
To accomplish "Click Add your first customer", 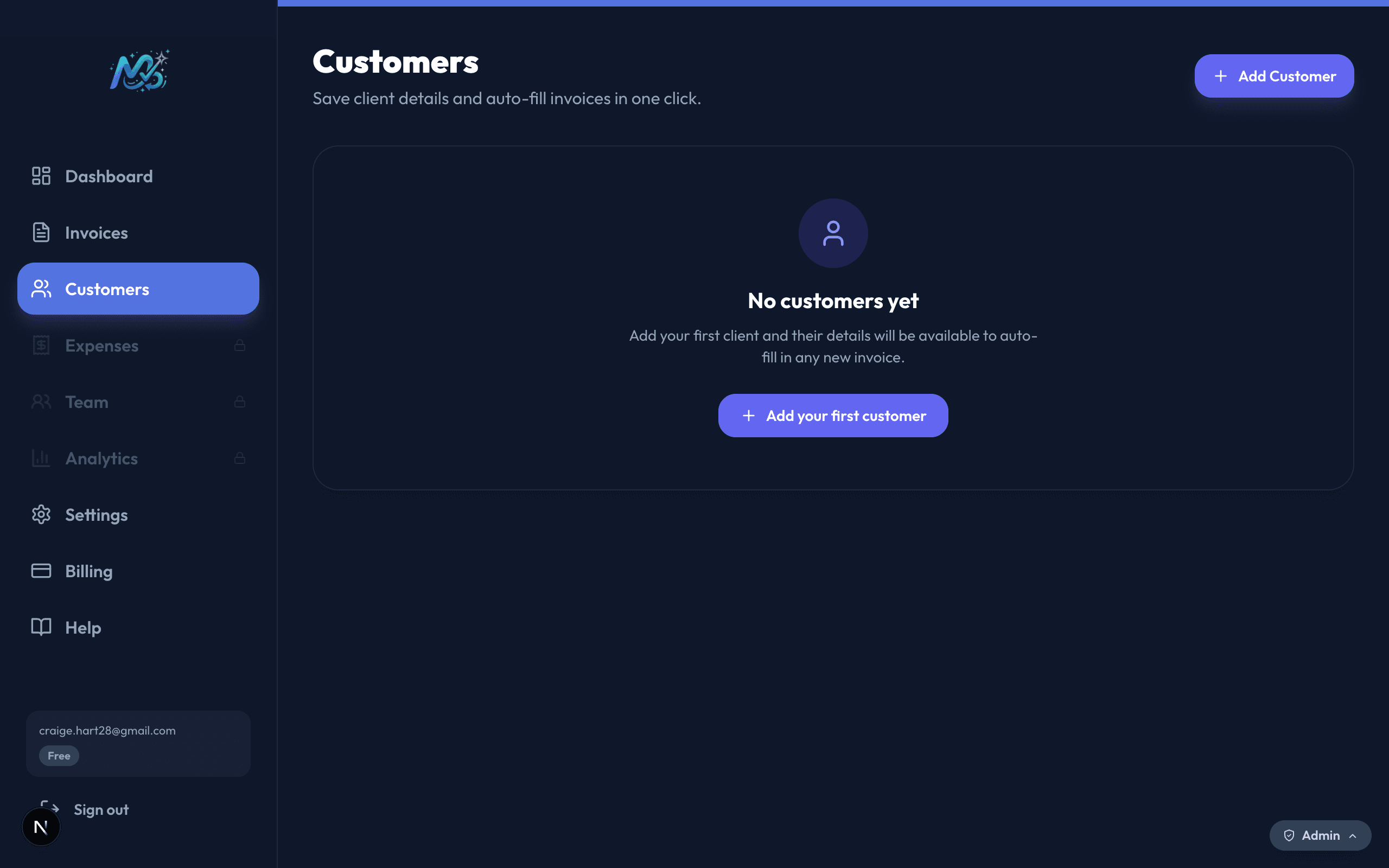I will pyautogui.click(x=833, y=415).
